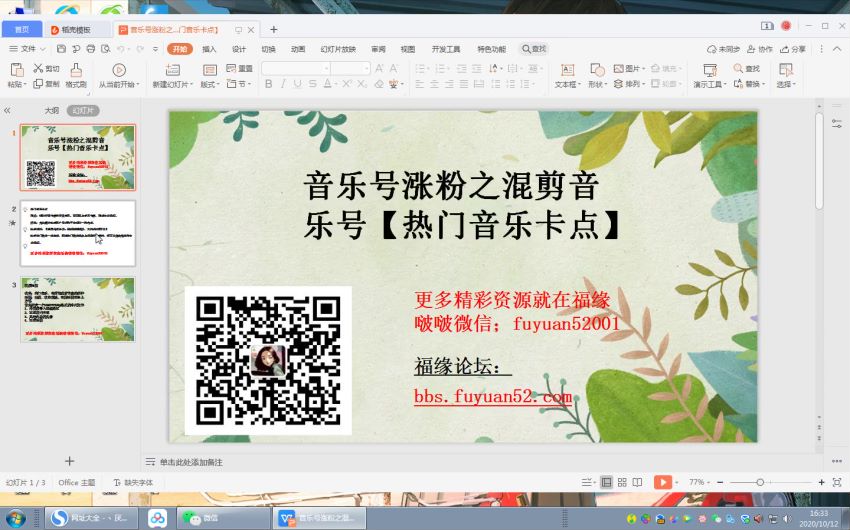The image size is (850, 530).
Task: Switch to Normal view in status bar
Action: tap(607, 482)
